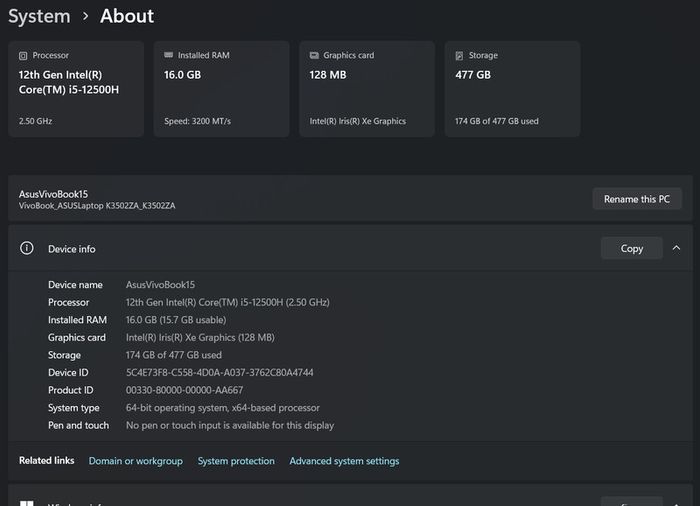The height and width of the screenshot is (506, 700).
Task: Click the Speed: 3200 MT/s text
Action: 197,121
